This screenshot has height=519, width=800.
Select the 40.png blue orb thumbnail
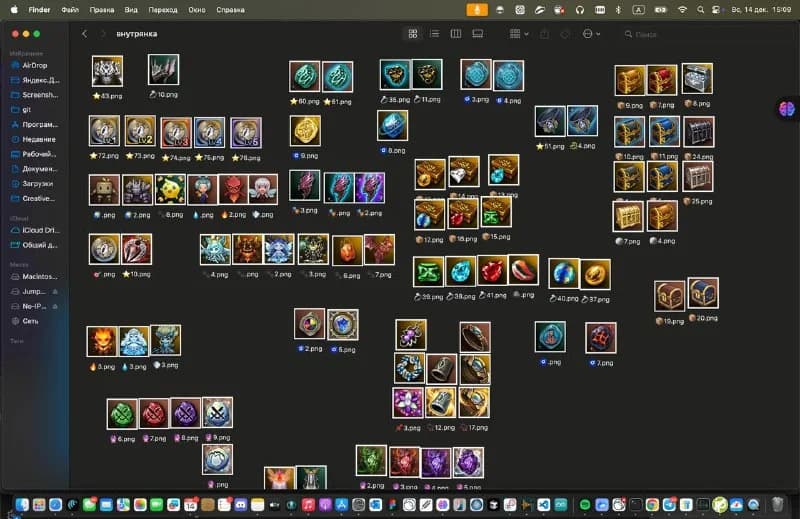[563, 274]
